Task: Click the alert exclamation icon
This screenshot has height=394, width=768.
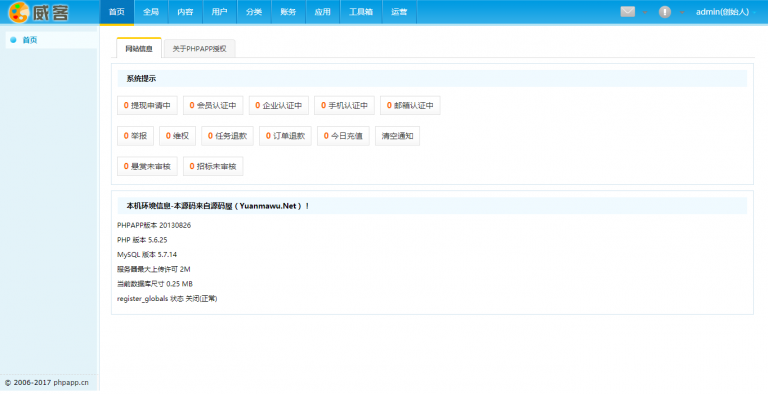Action: [665, 12]
